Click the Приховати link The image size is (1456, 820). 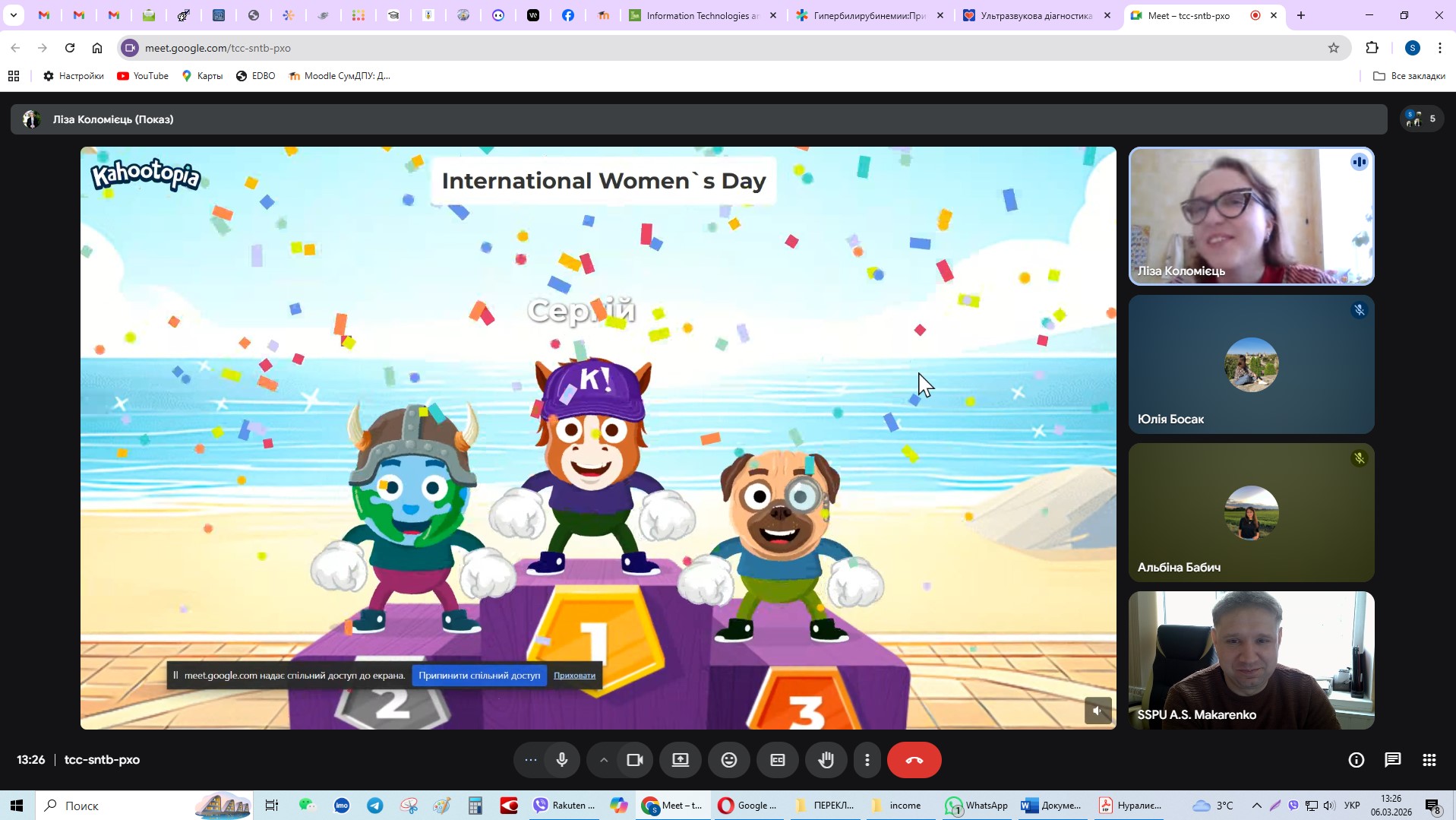click(574, 675)
